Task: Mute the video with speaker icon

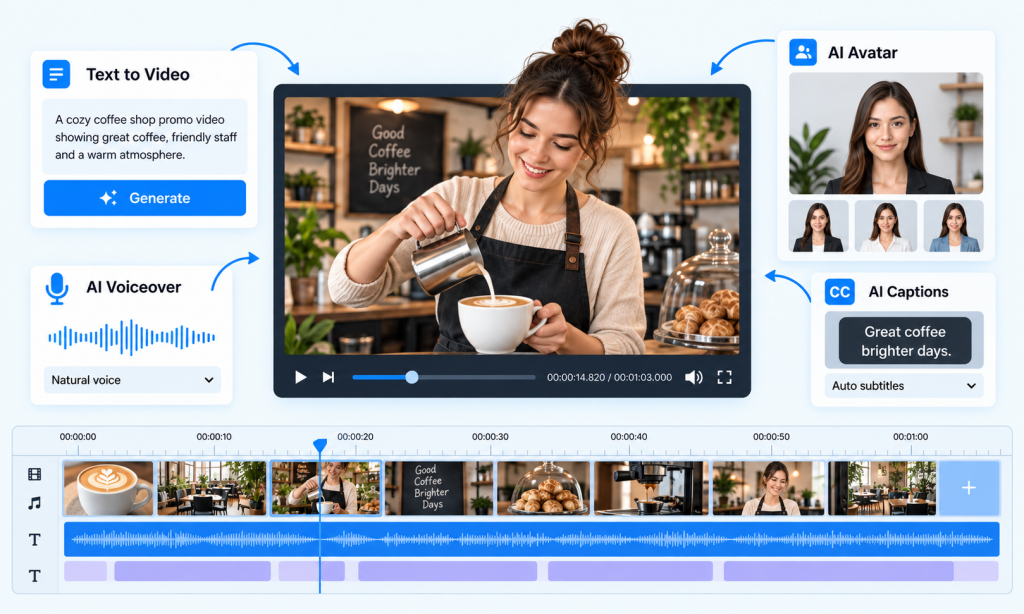Action: 694,378
